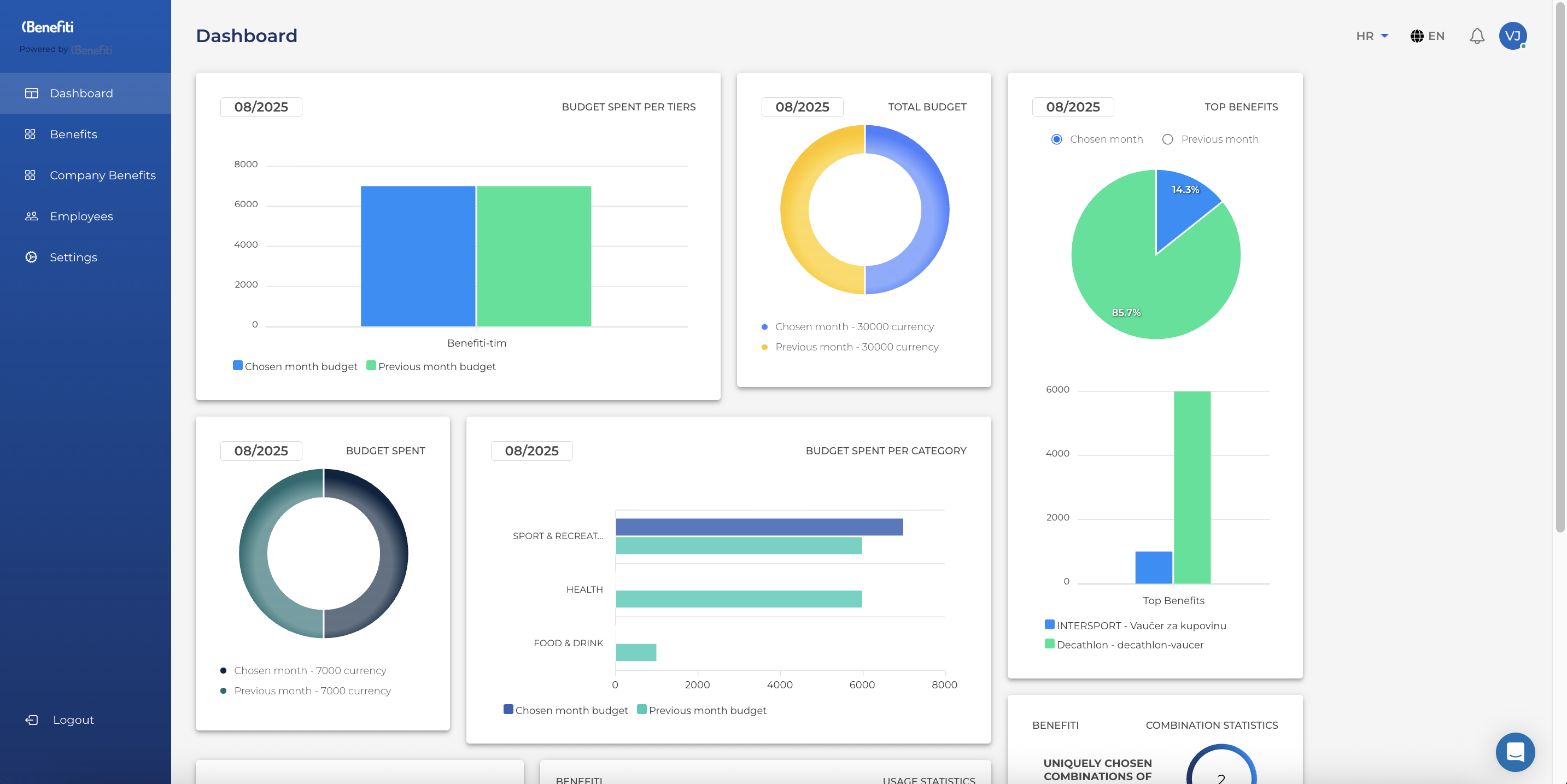This screenshot has width=1567, height=784.
Task: Click the Dashboard sidebar icon
Action: pos(31,93)
